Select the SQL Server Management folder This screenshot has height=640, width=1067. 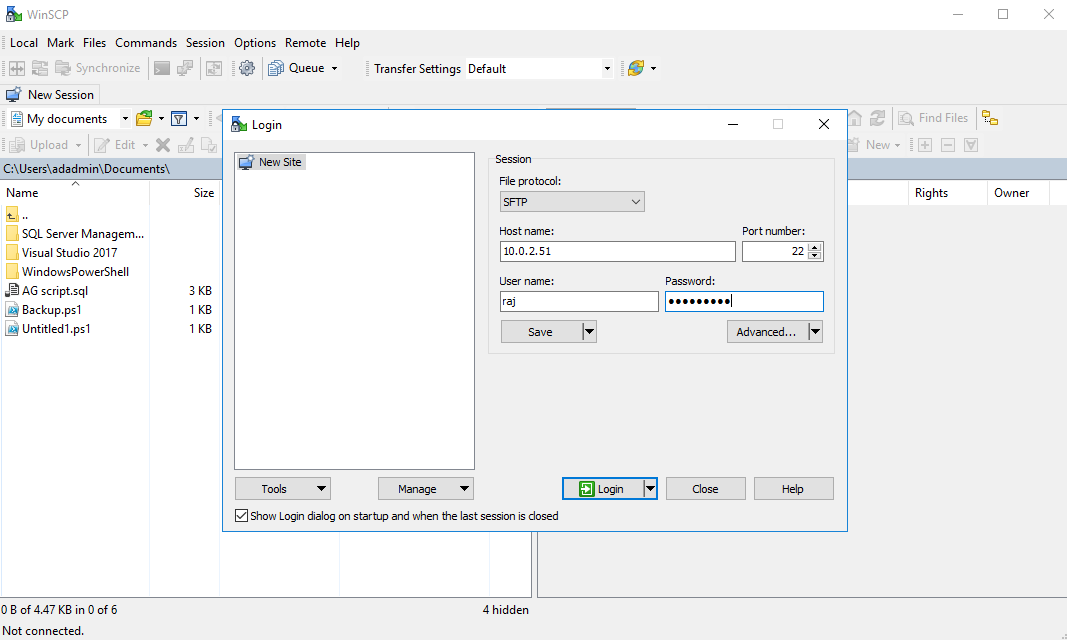click(x=75, y=234)
